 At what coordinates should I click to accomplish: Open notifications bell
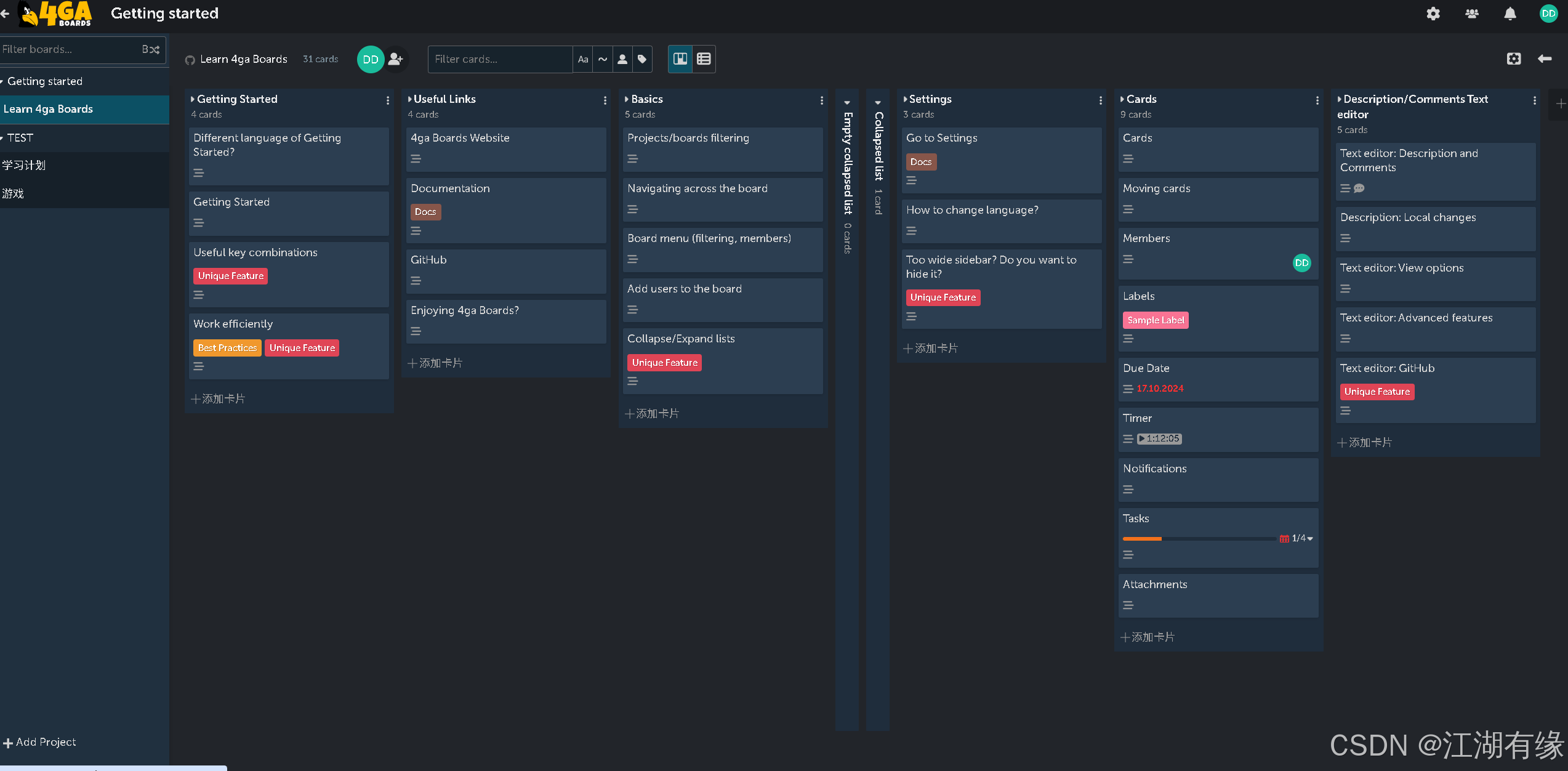click(x=1510, y=14)
